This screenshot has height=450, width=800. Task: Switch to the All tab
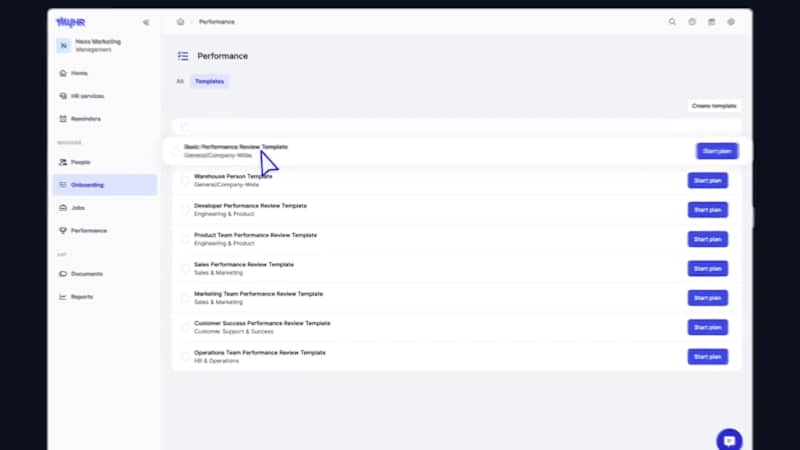(180, 82)
